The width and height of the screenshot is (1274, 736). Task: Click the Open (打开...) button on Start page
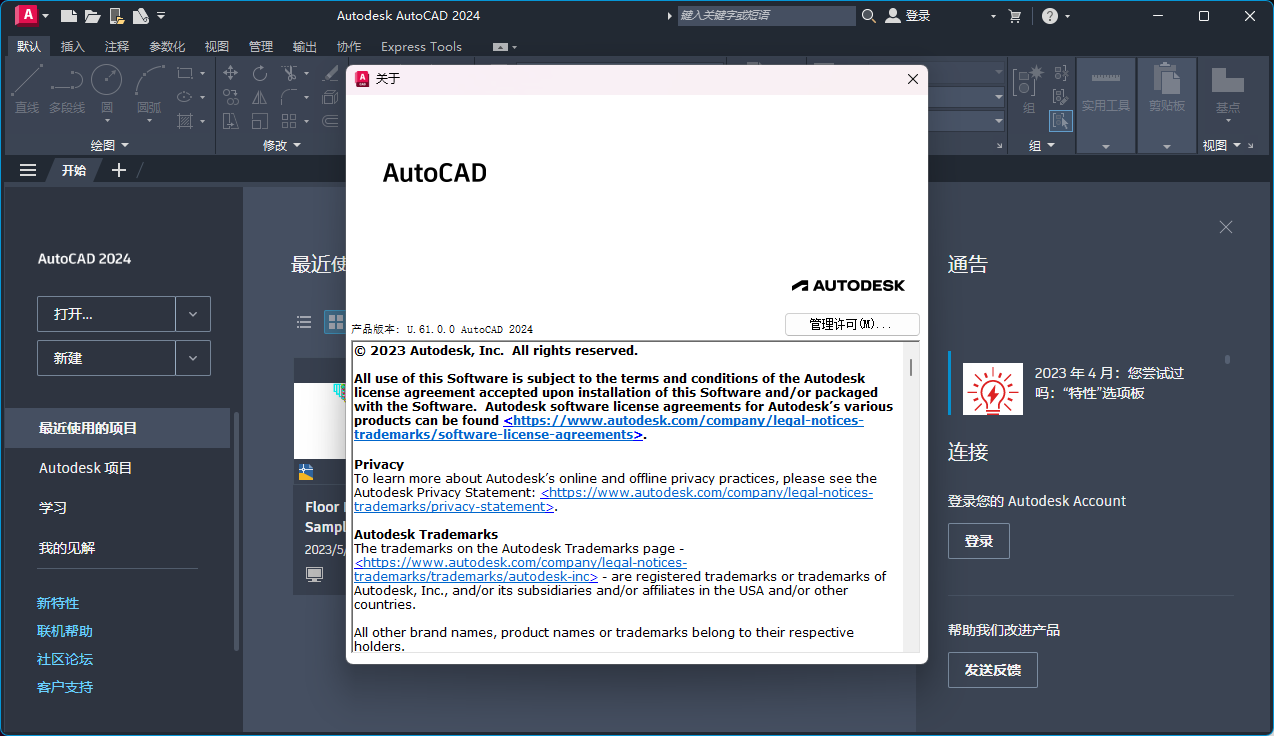point(106,314)
